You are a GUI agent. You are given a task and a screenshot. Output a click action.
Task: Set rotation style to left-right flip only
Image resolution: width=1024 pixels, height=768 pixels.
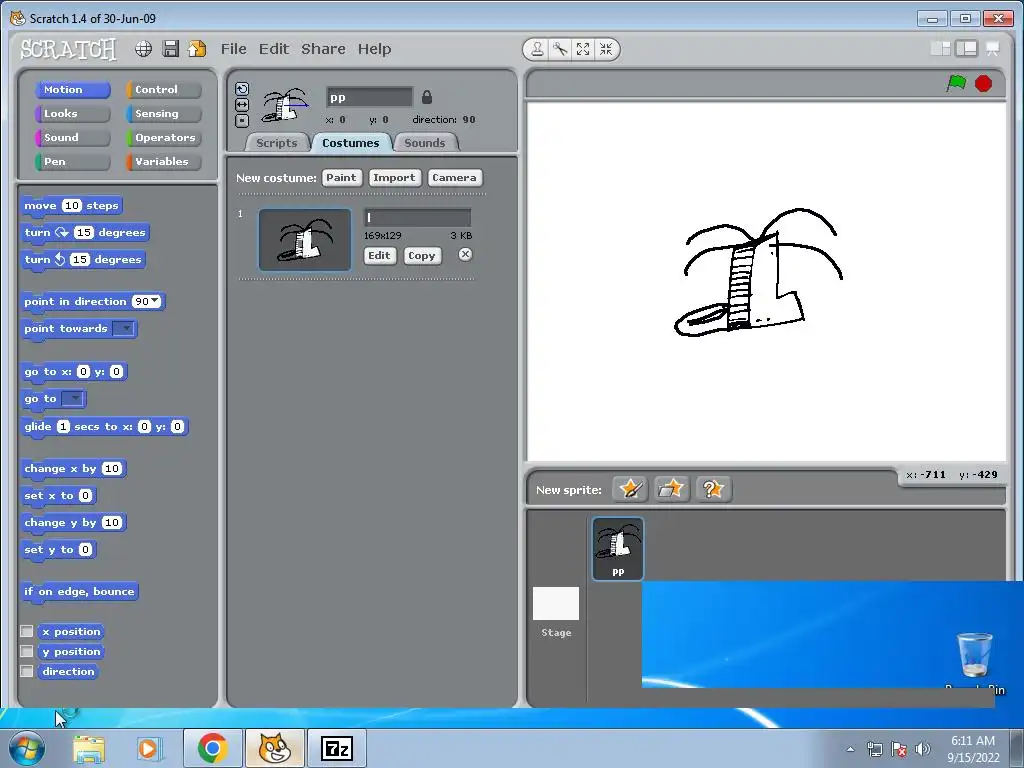pyautogui.click(x=242, y=105)
